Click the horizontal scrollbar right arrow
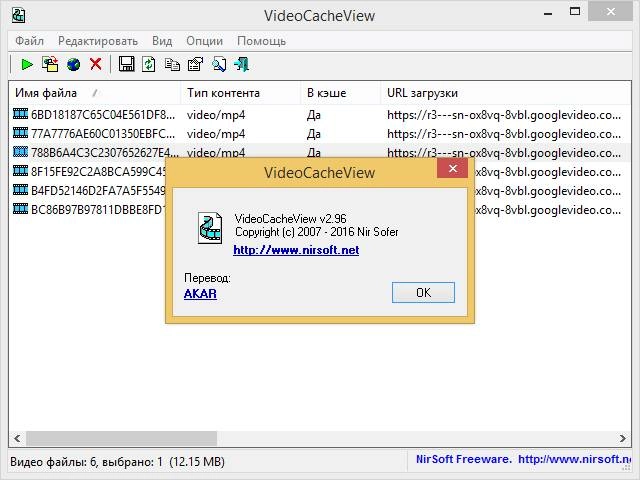The height and width of the screenshot is (480, 640). 622,439
